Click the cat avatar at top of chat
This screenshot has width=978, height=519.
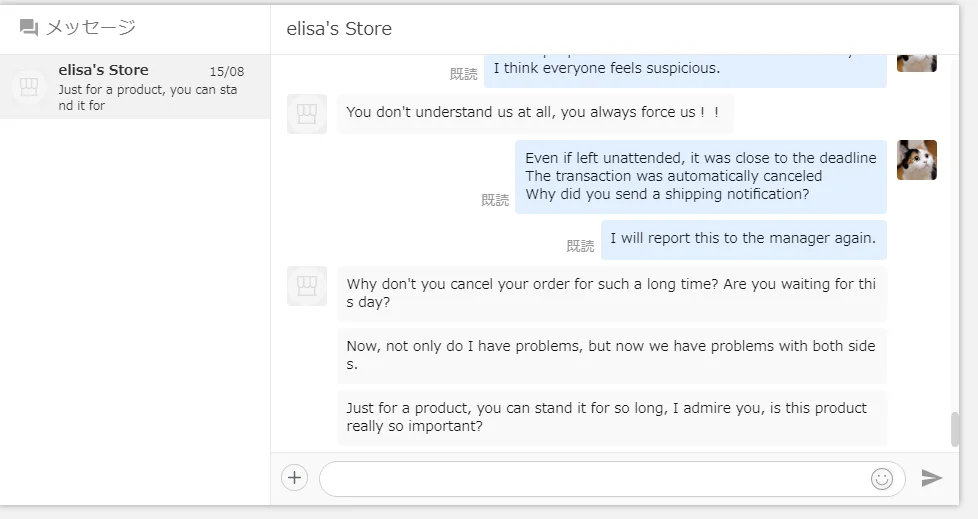[x=916, y=61]
